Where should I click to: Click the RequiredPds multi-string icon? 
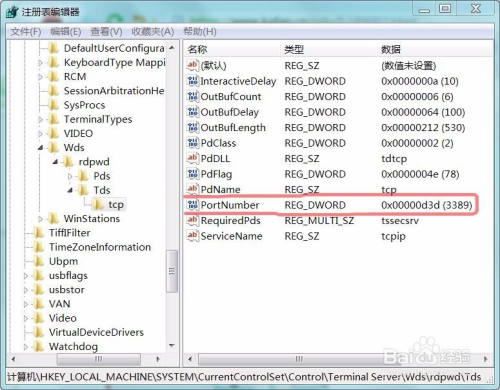(x=193, y=220)
